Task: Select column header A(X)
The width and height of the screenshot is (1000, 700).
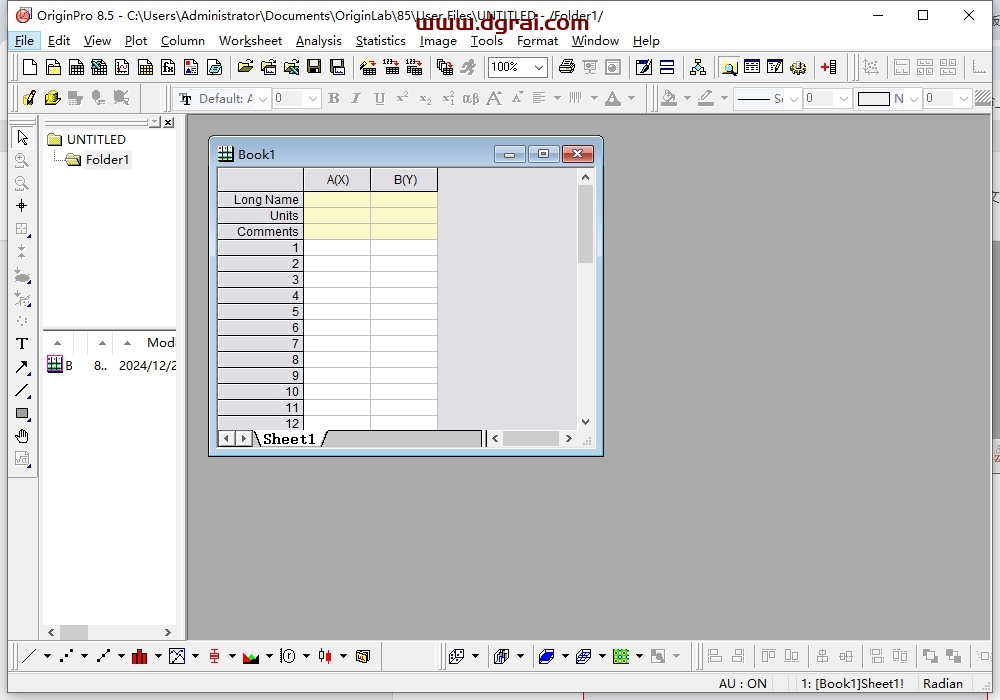Action: (x=337, y=180)
